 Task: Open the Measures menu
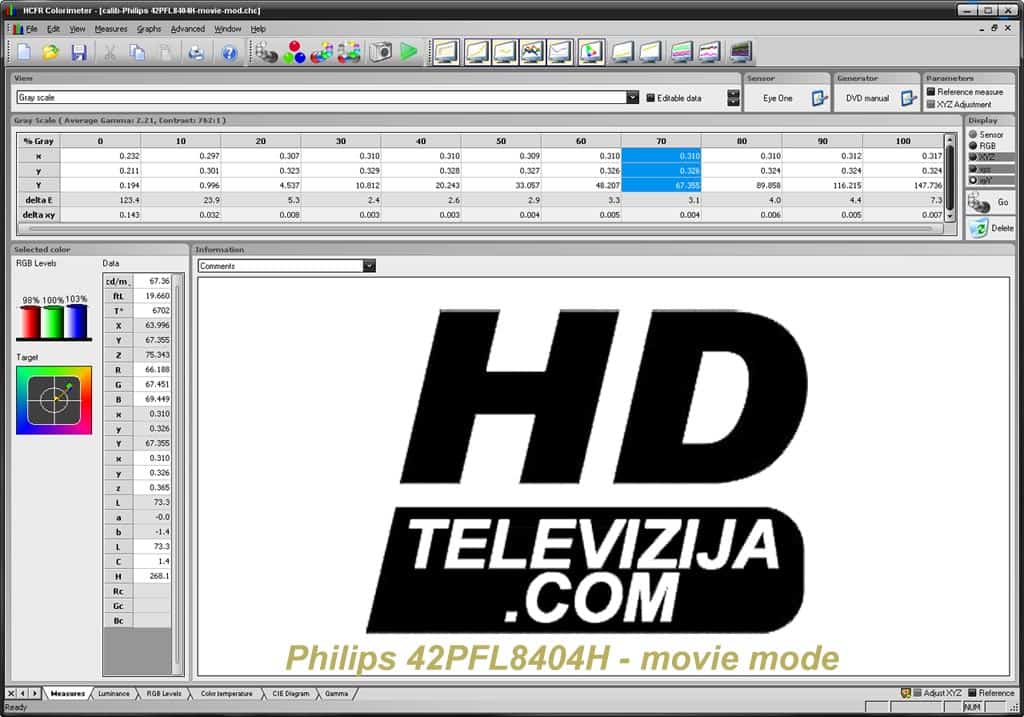[111, 29]
